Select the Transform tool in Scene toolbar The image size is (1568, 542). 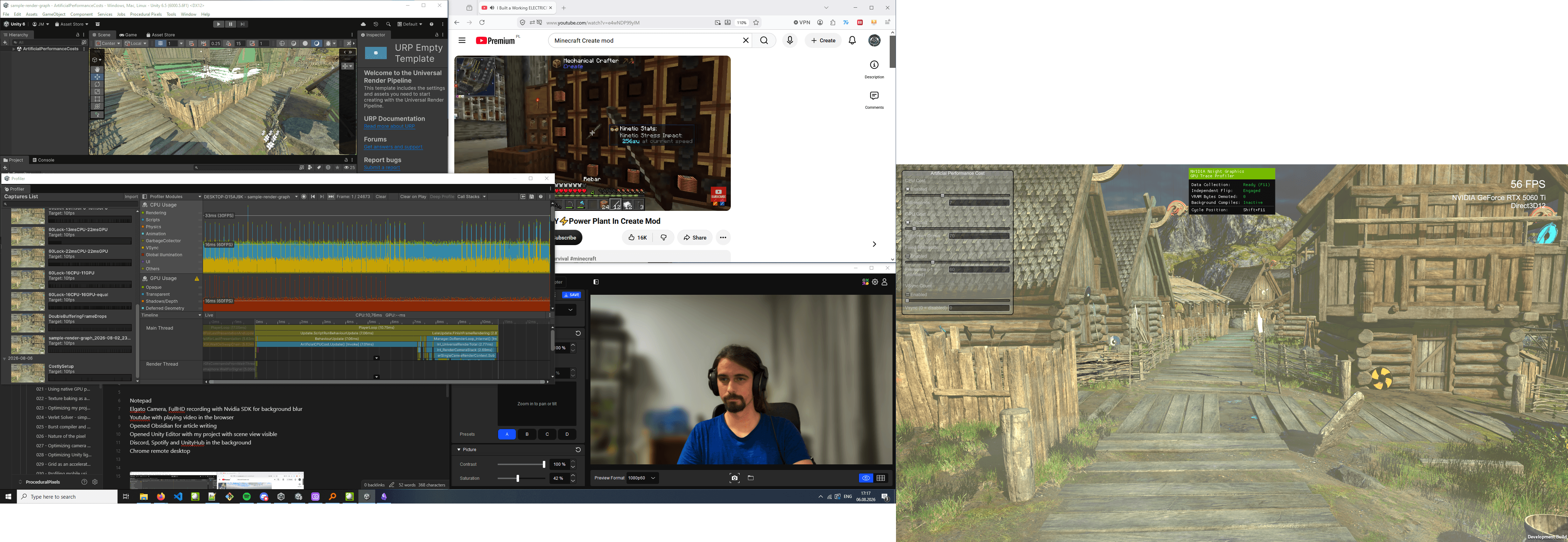pos(97,106)
